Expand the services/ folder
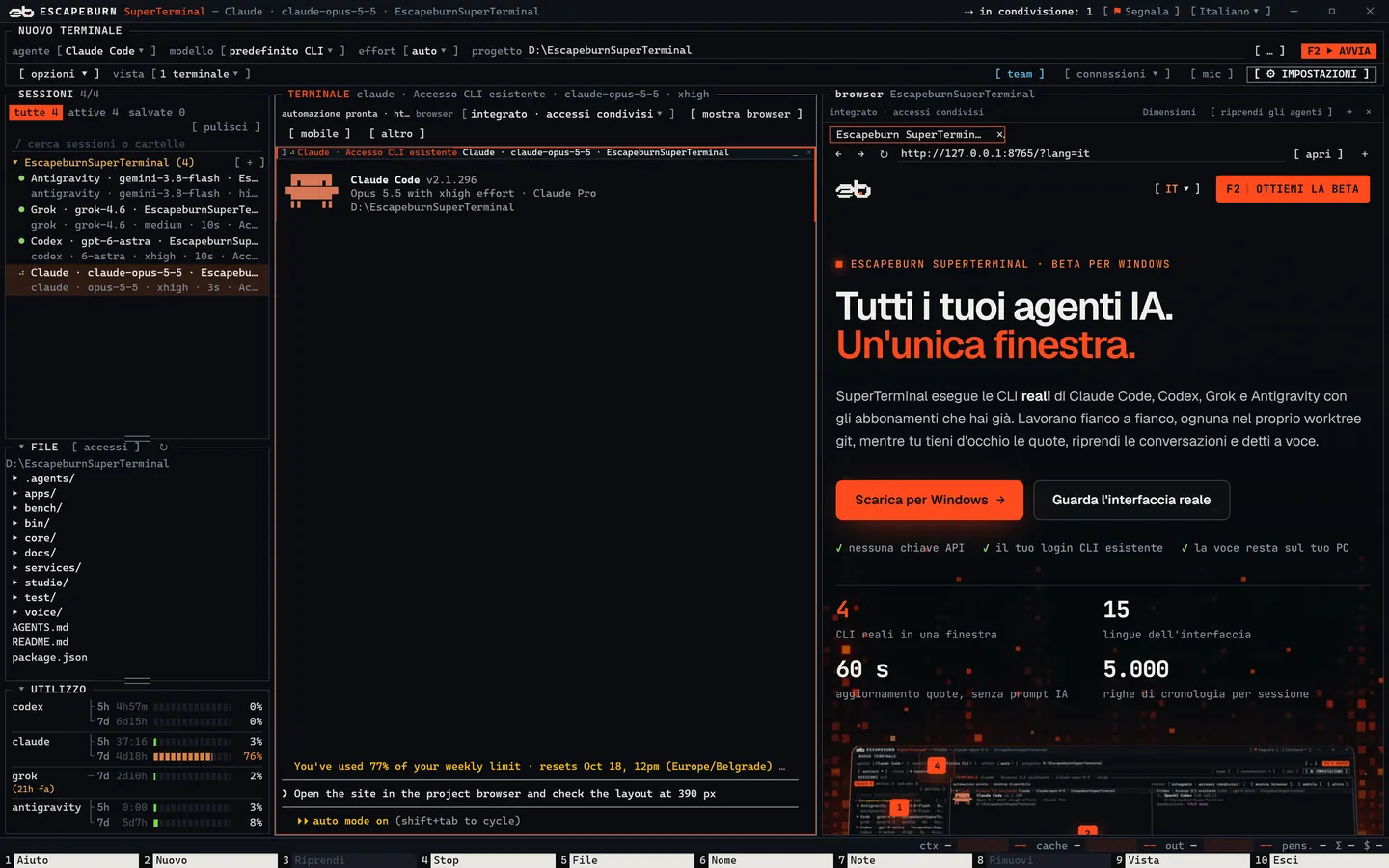The image size is (1389, 868). (47, 568)
